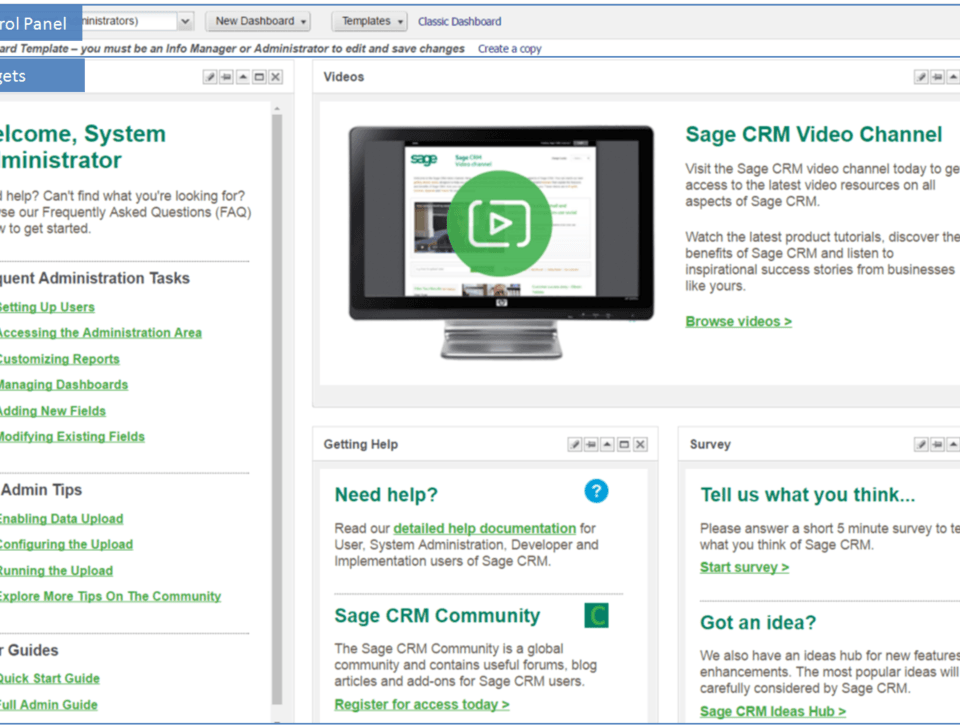Click the Getting Help gadget title
The height and width of the screenshot is (728, 960).
click(x=361, y=445)
